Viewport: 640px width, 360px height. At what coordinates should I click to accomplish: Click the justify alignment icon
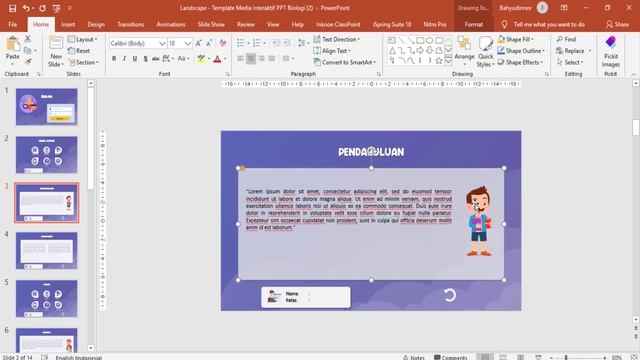point(271,59)
